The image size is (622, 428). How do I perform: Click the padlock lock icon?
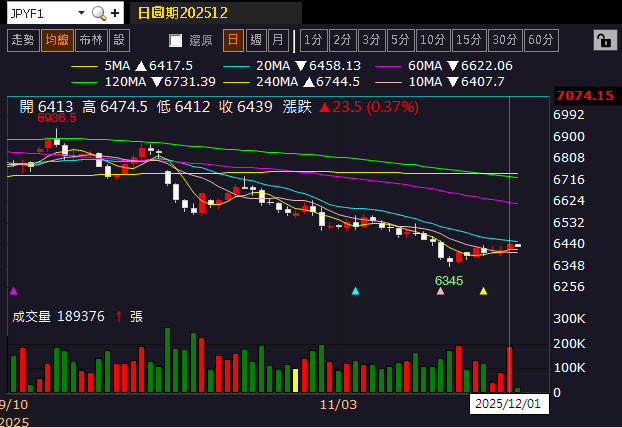coord(603,40)
